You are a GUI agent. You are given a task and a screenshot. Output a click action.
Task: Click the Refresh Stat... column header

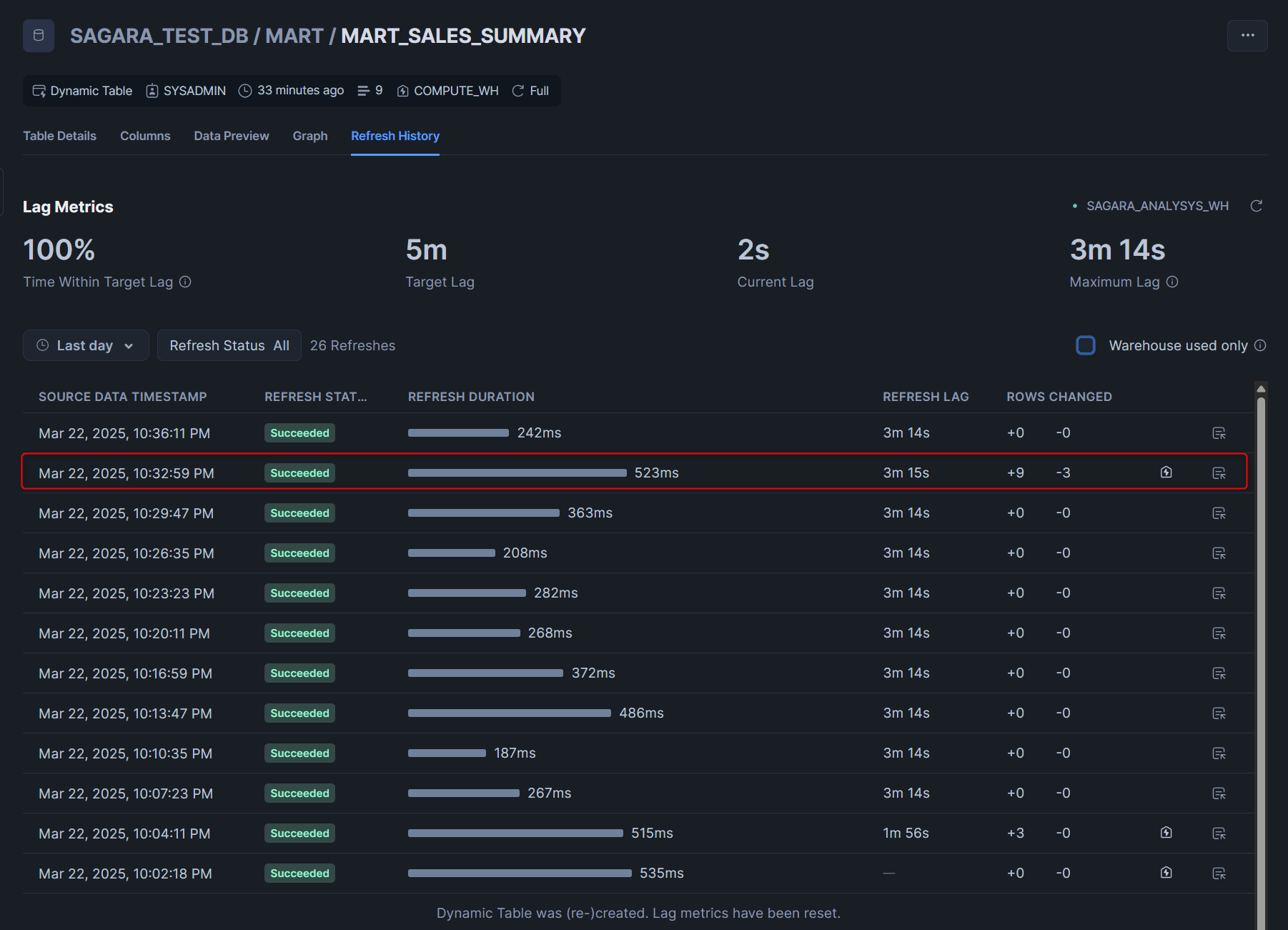(x=316, y=397)
